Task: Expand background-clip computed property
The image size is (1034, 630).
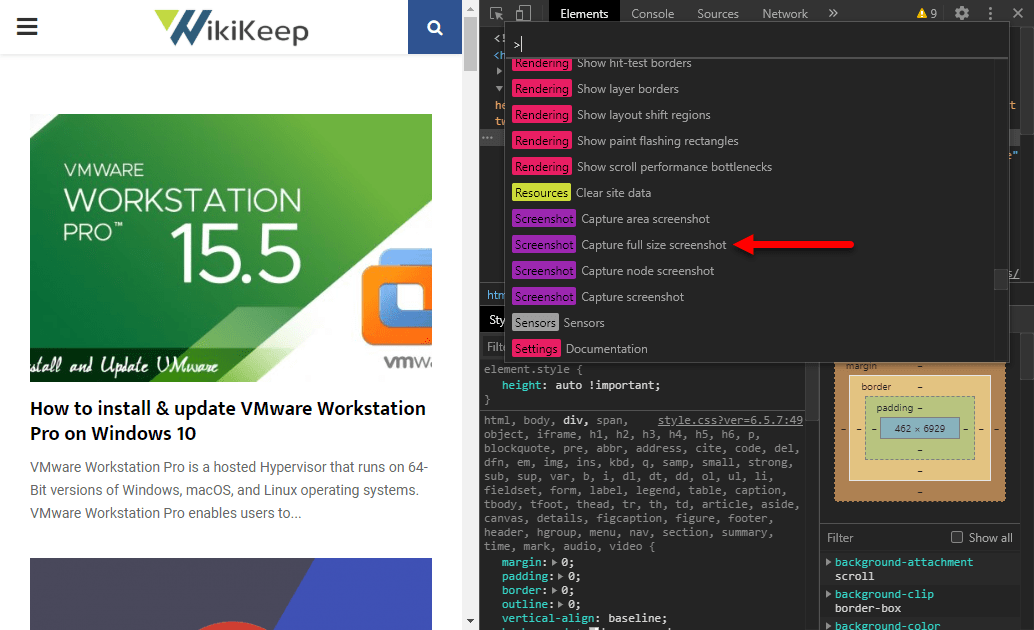Action: point(828,594)
